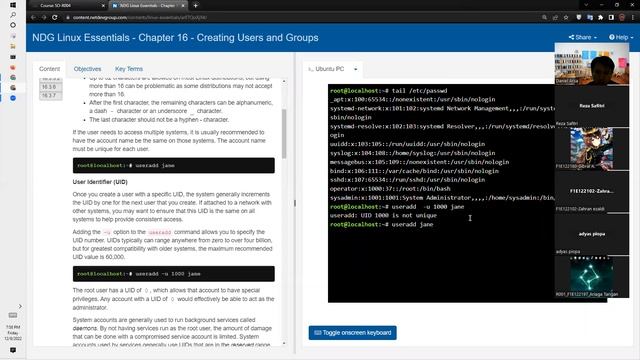This screenshot has width=640, height=360.
Task: Click the site lock icon
Action: [68, 18]
